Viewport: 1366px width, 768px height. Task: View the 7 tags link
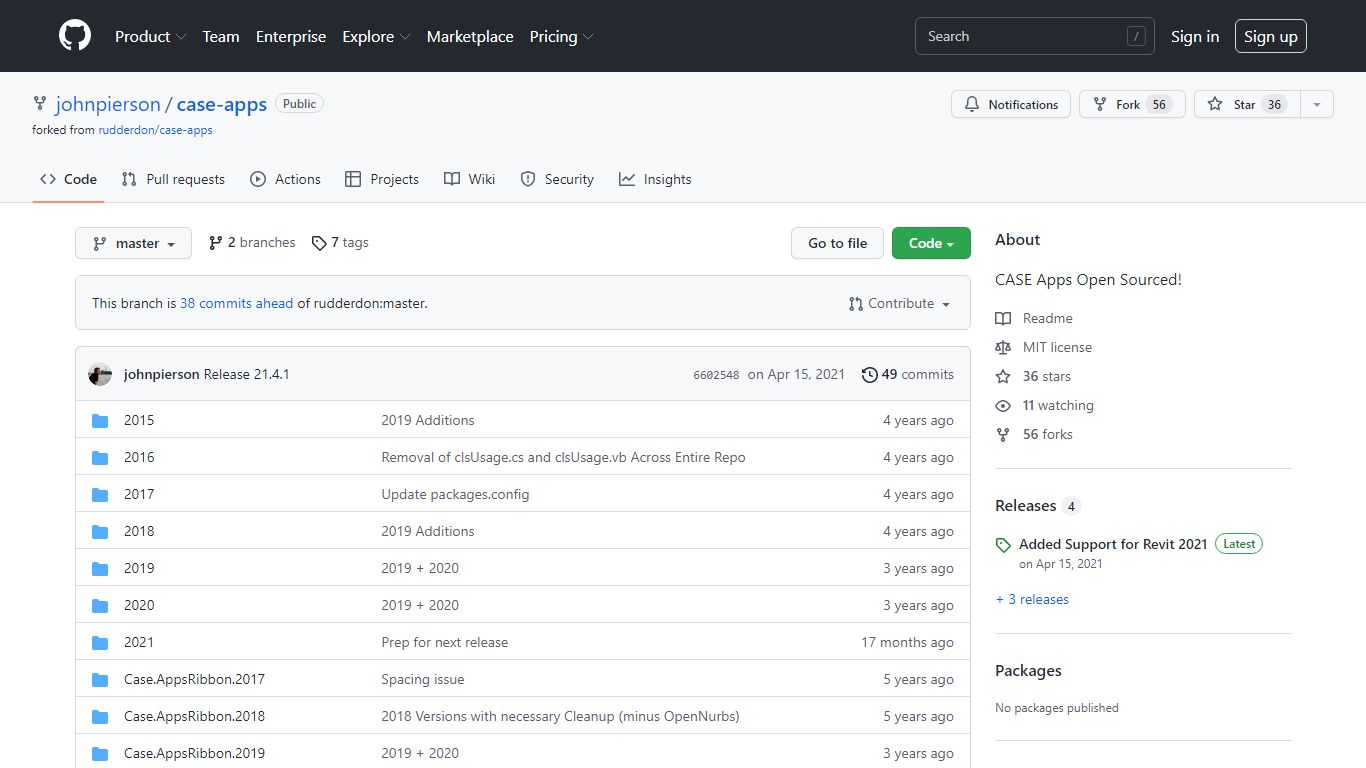click(x=340, y=243)
